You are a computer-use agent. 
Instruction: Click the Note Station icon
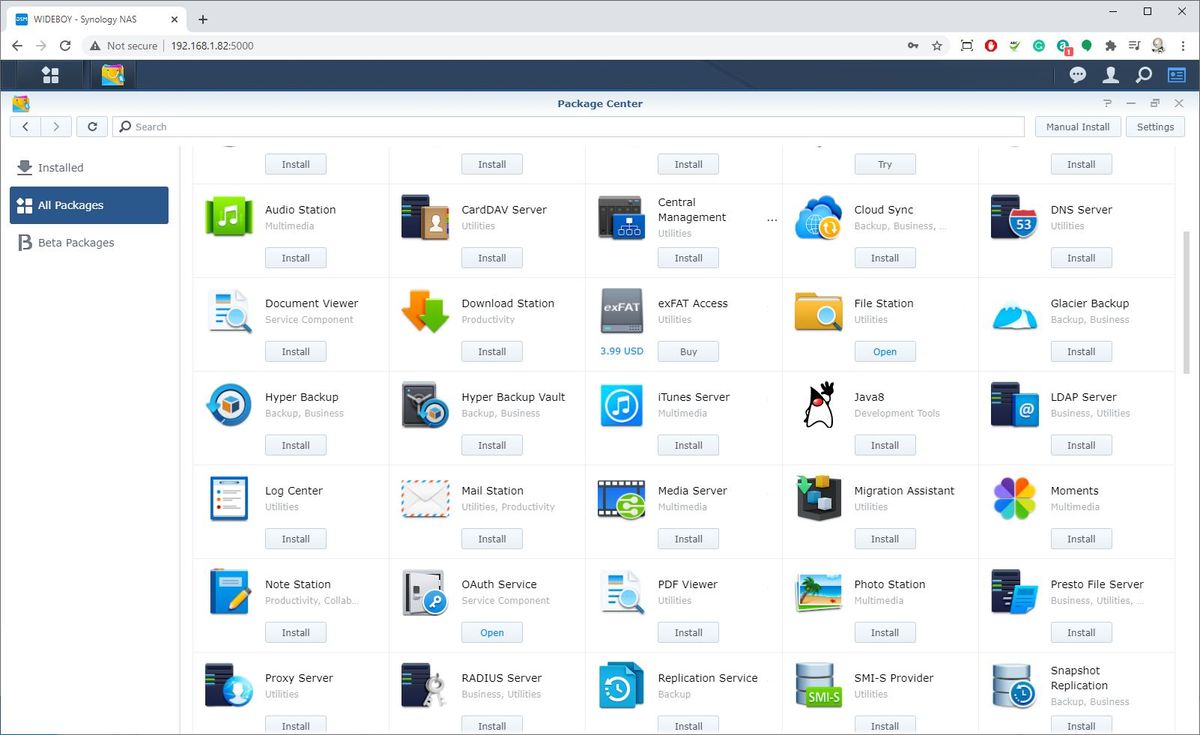(x=228, y=592)
